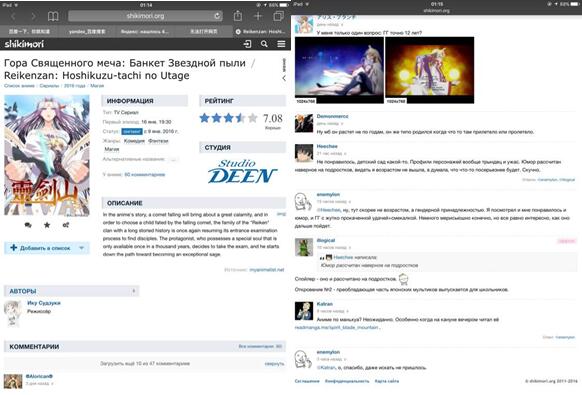This screenshot has height=395, width=582.
Task: Toggle description language link beside text
Action: point(281,214)
